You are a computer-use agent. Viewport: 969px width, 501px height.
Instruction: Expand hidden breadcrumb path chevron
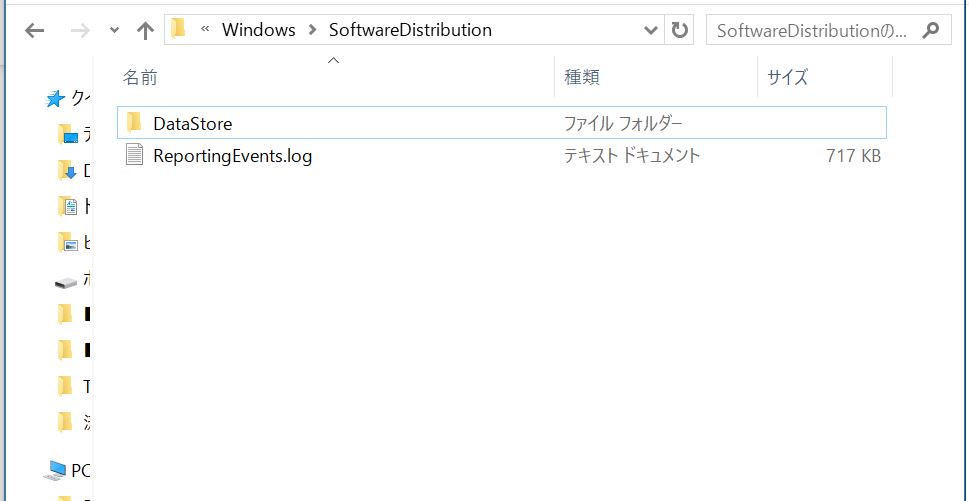(x=205, y=30)
